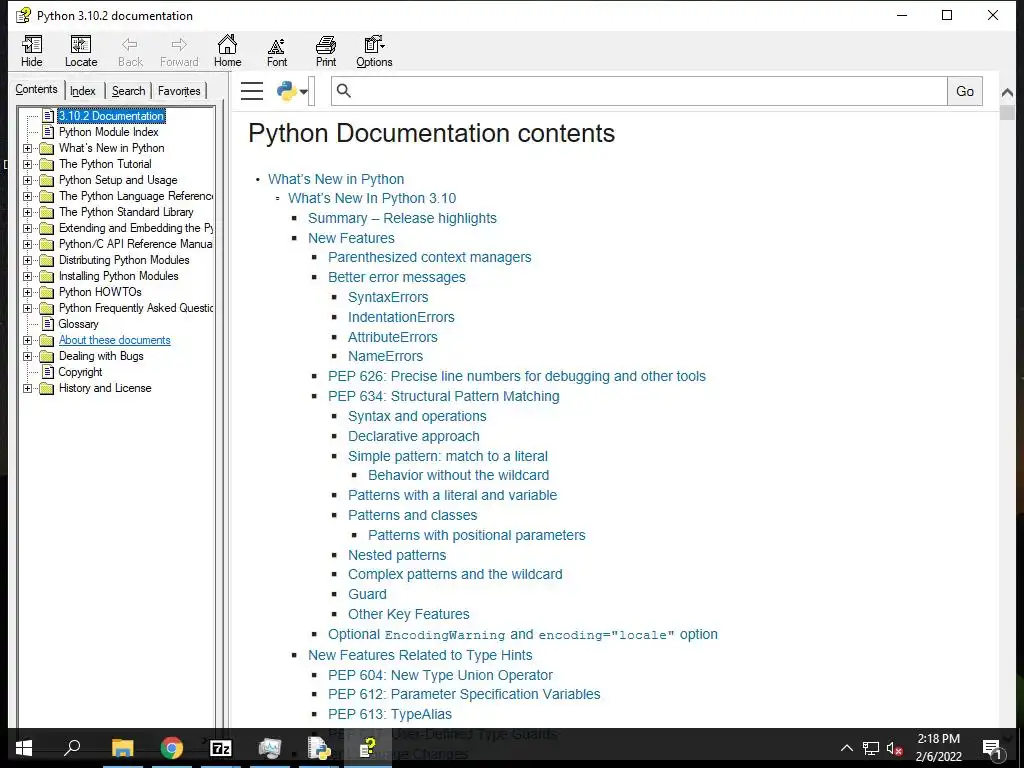Expand Distributing Python Modules node

coord(27,260)
